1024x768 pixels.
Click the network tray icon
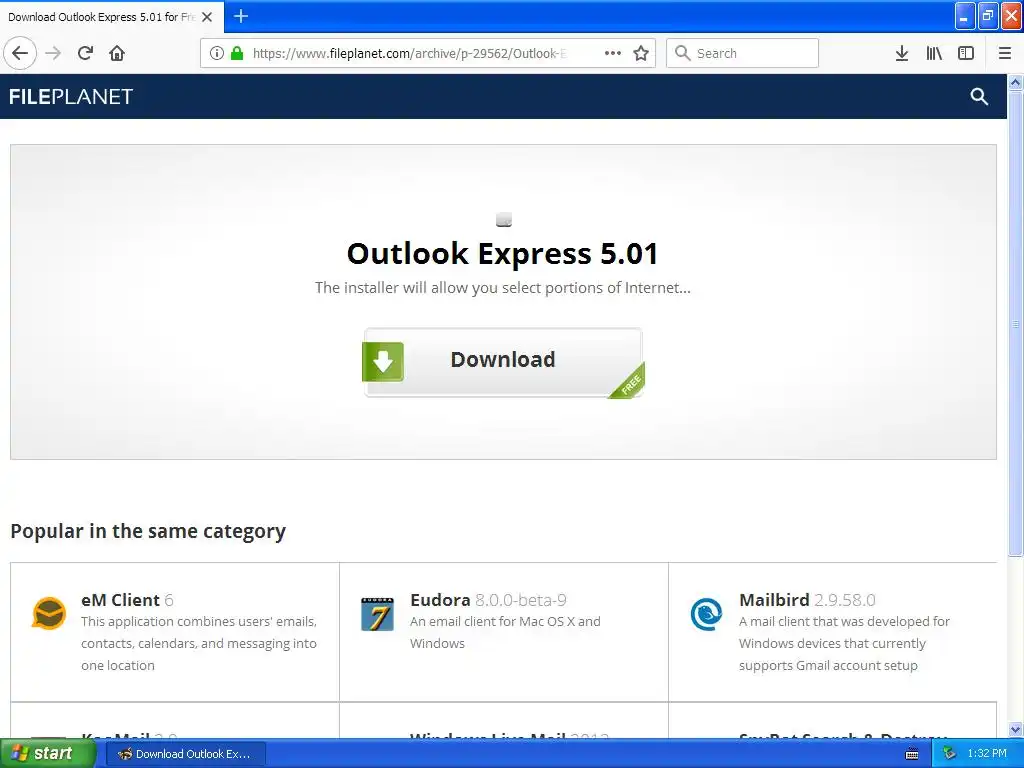950,754
